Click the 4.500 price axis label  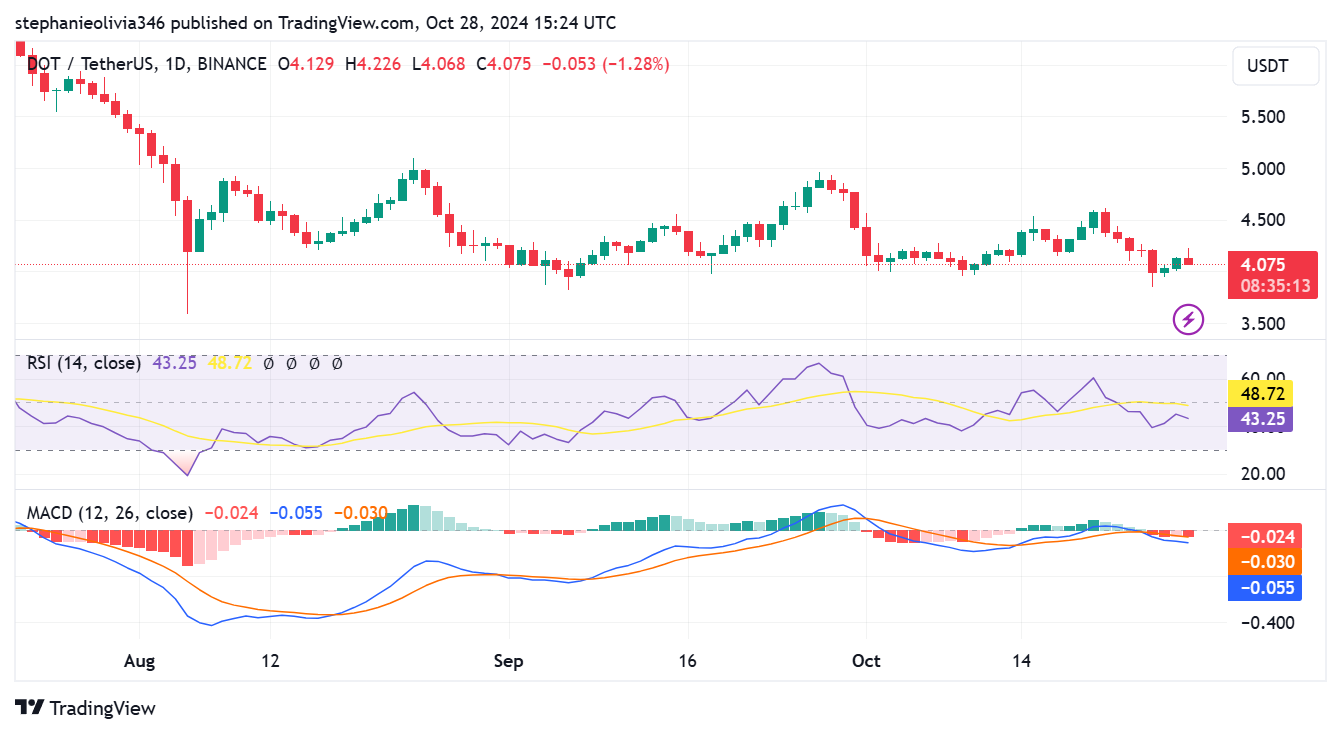(x=1262, y=220)
